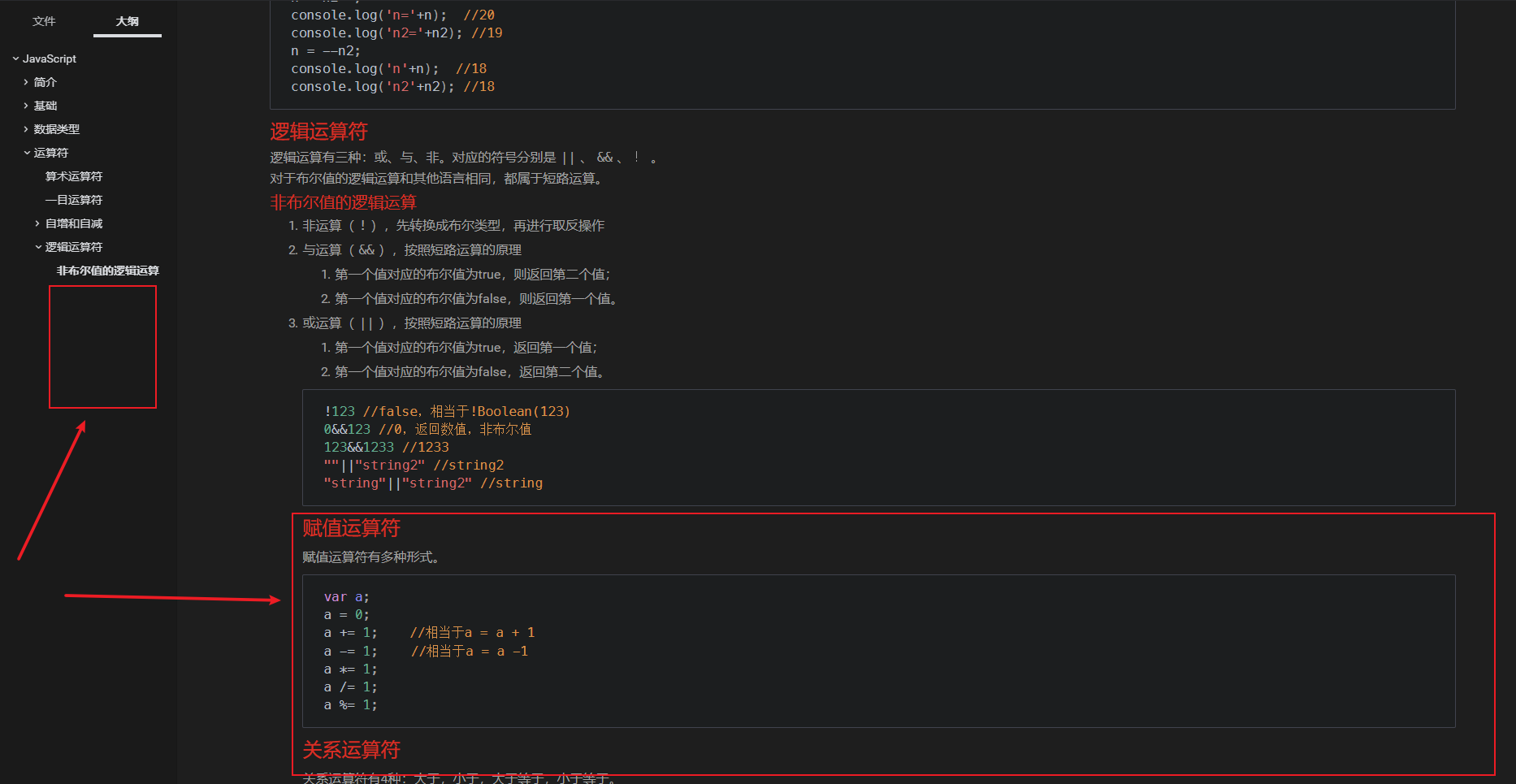The width and height of the screenshot is (1516, 784).
Task: Jump to 逻辑运算符 outline entry
Action: pos(74,247)
